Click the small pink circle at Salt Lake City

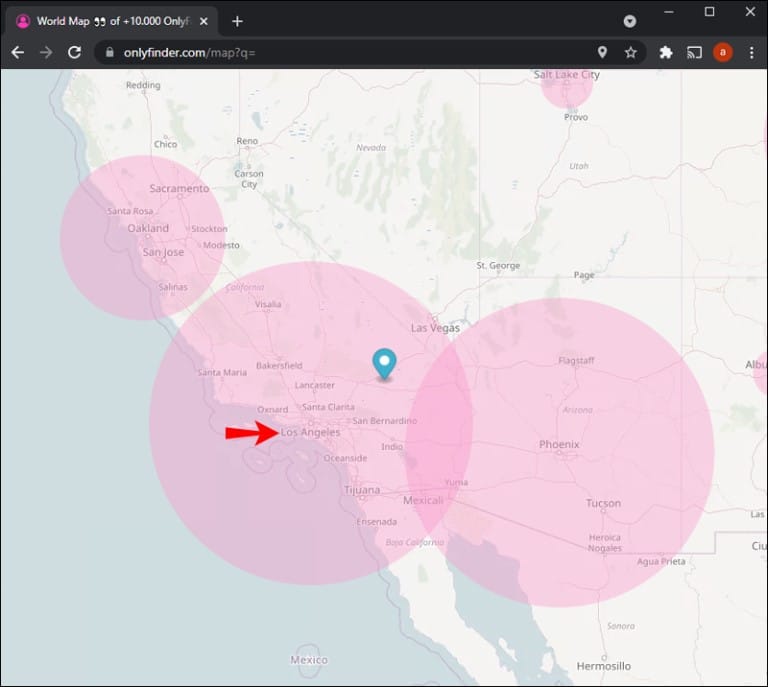567,86
